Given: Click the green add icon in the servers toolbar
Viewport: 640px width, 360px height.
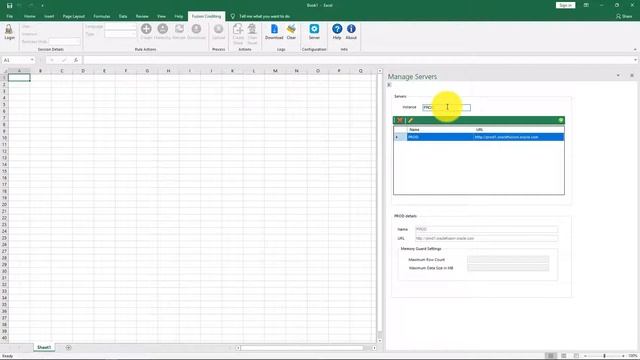Looking at the screenshot, I should pyautogui.click(x=561, y=120).
